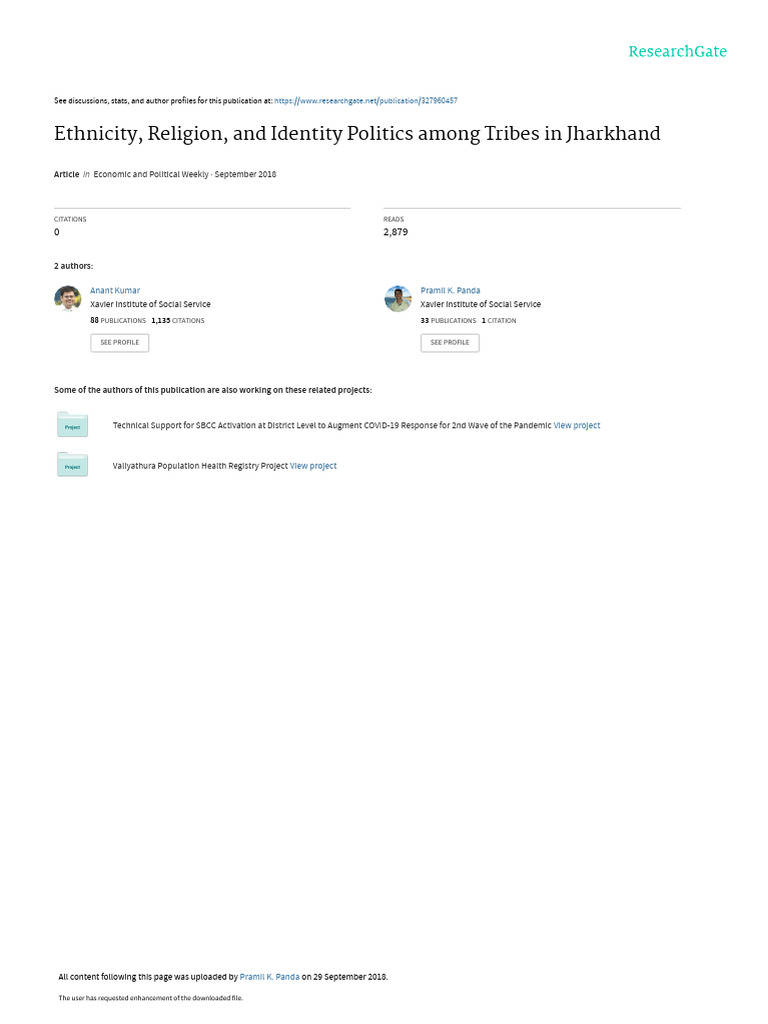
Task: Click Xavier Institute affiliation under Anant Kumar
Action: pyautogui.click(x=150, y=304)
